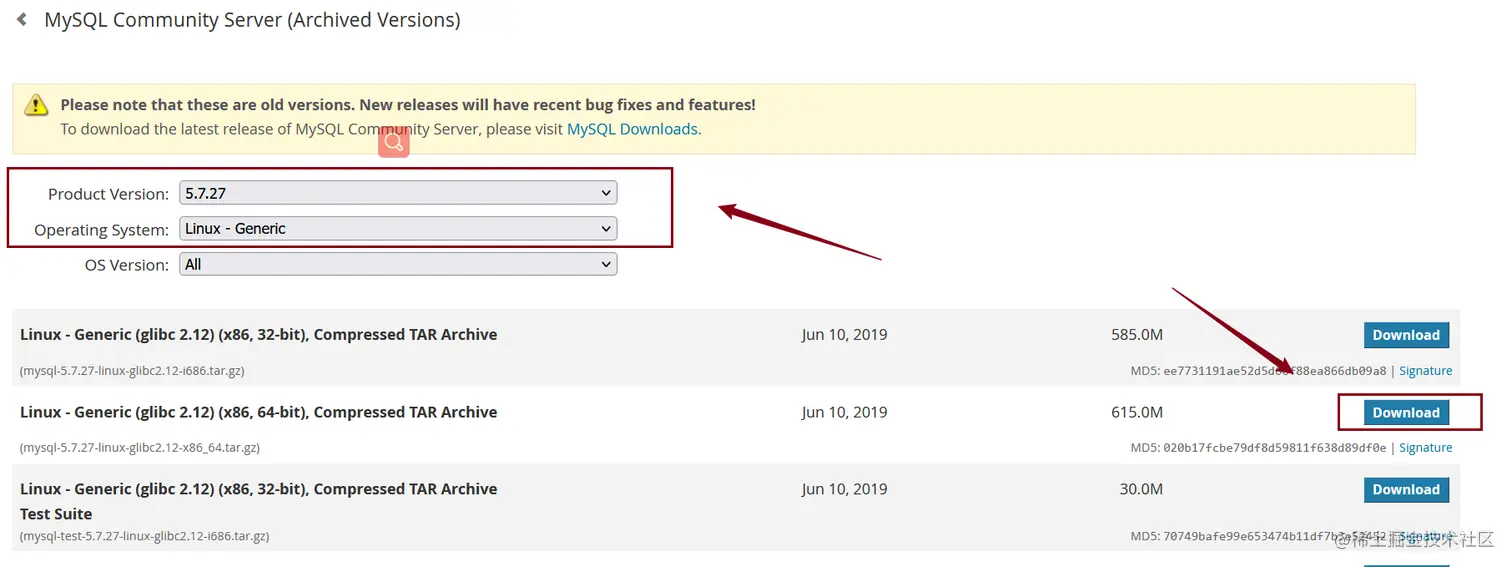This screenshot has height=567, width=1512.
Task: Click filename mysql-5.7.27-linux-glibc2.12-i686.tar.gz
Action: (132, 371)
